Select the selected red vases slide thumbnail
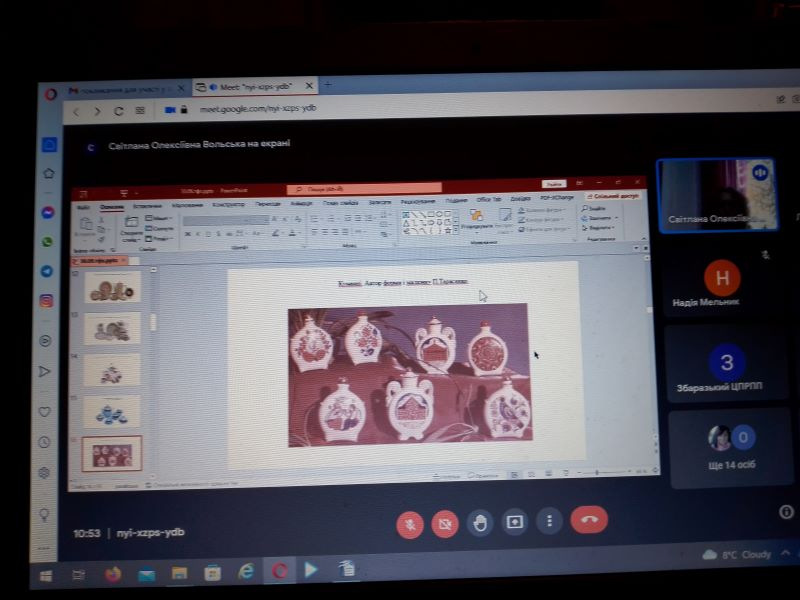This screenshot has width=800, height=600. point(112,454)
